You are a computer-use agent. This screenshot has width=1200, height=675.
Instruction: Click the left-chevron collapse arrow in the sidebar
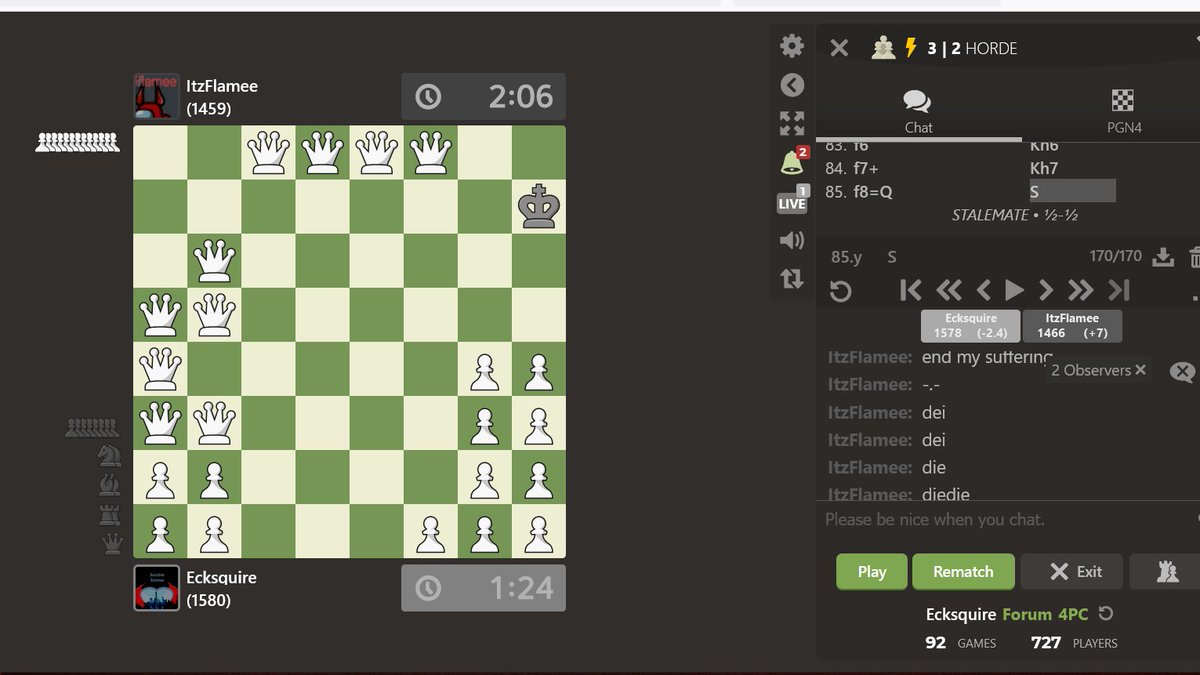pyautogui.click(x=792, y=85)
